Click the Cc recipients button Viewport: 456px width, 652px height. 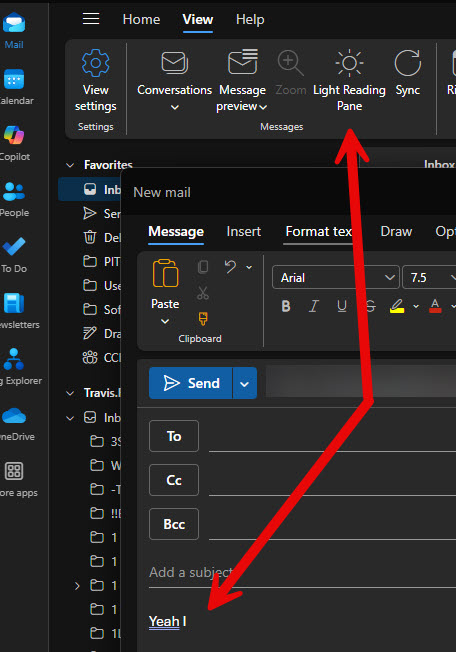click(174, 480)
